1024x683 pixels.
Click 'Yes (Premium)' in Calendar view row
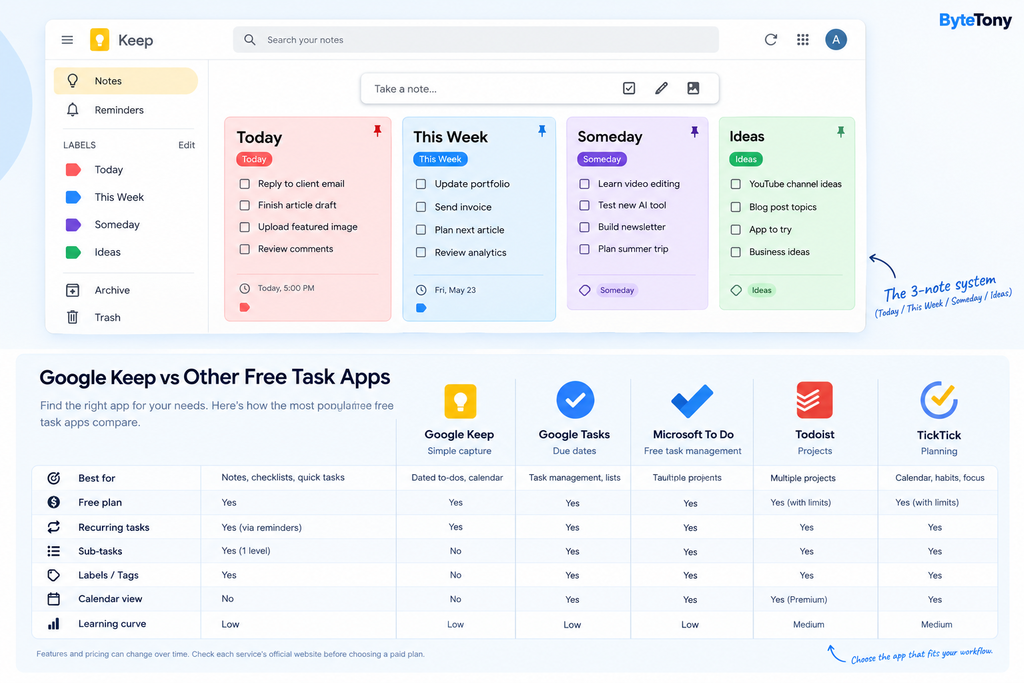coord(799,599)
